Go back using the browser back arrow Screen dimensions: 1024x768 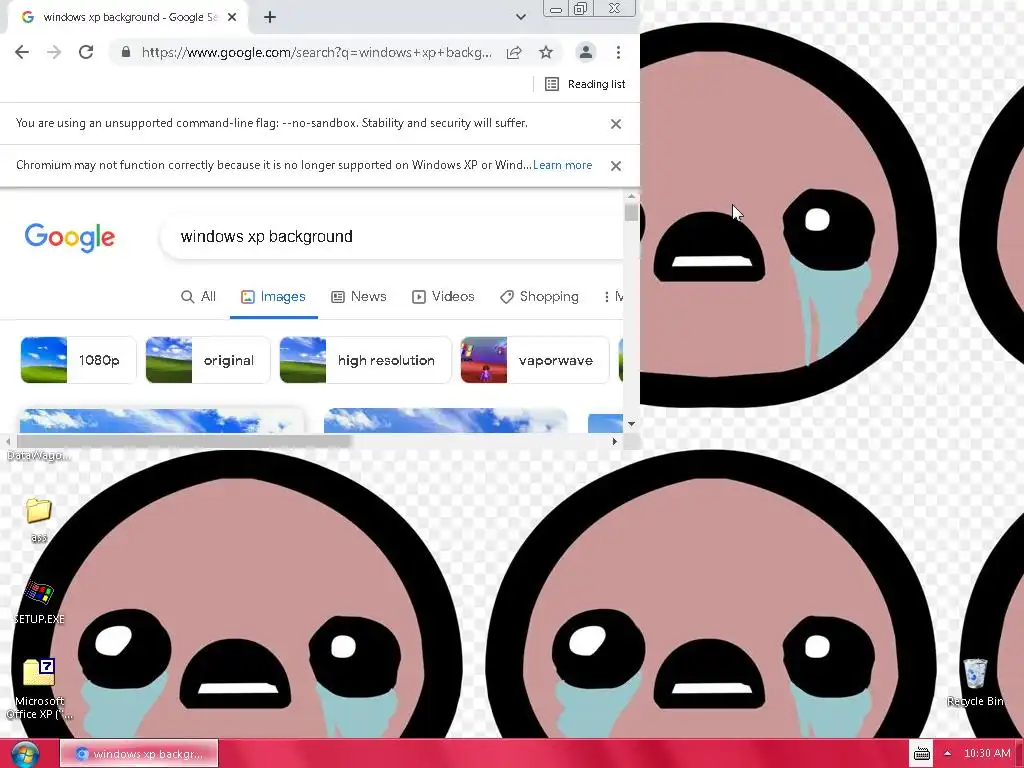(x=22, y=52)
